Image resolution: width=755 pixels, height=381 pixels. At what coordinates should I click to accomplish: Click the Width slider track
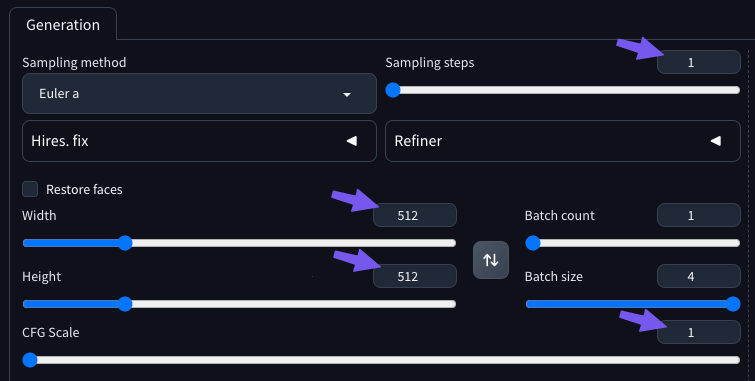239,243
